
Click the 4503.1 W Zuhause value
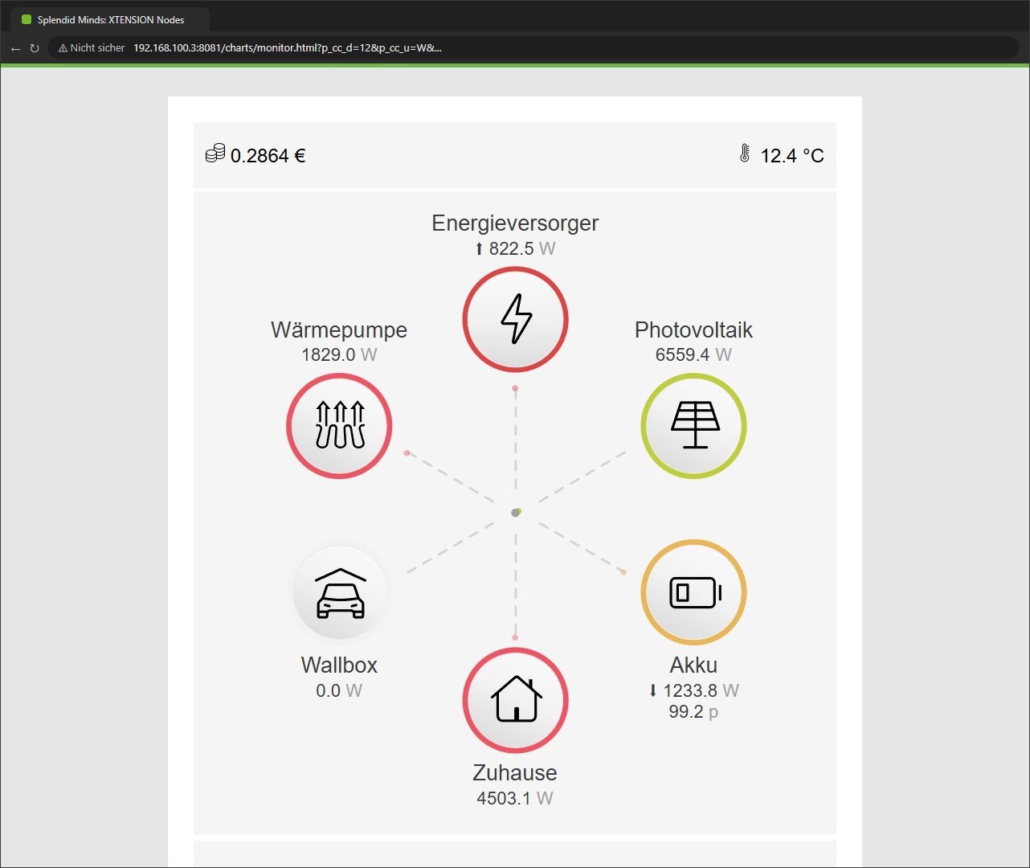tap(515, 798)
